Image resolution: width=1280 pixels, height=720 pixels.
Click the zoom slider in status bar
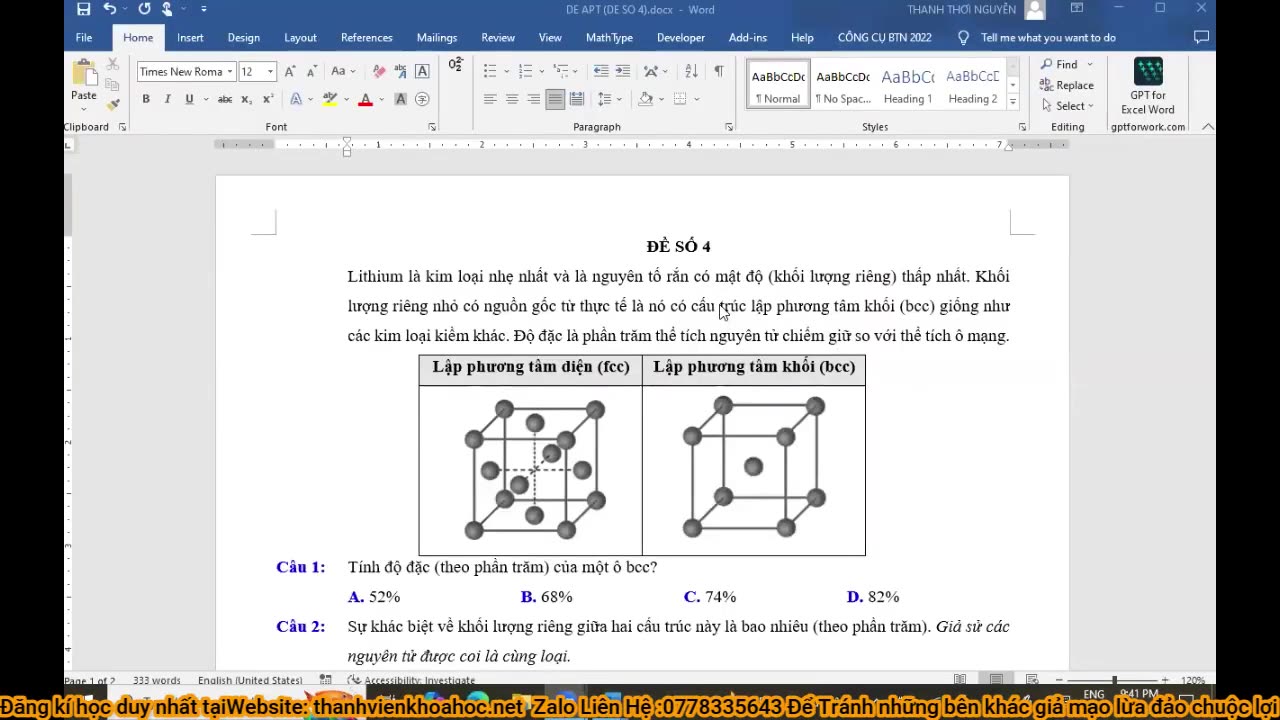[1114, 680]
